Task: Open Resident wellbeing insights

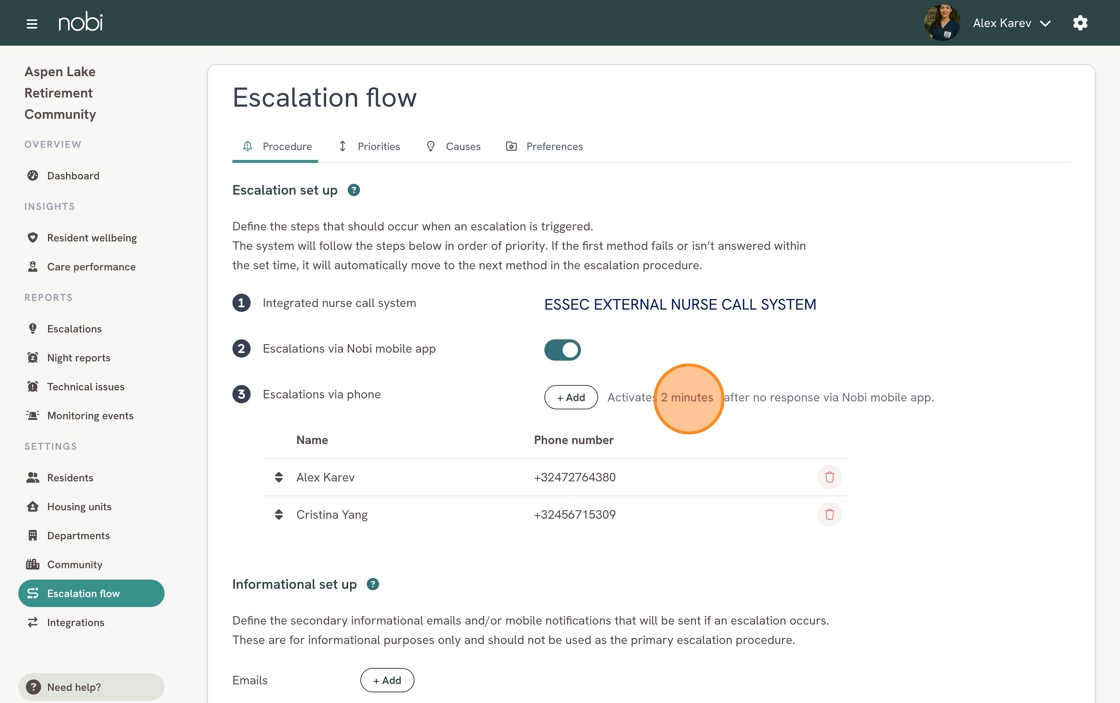Action: pyautogui.click(x=91, y=238)
